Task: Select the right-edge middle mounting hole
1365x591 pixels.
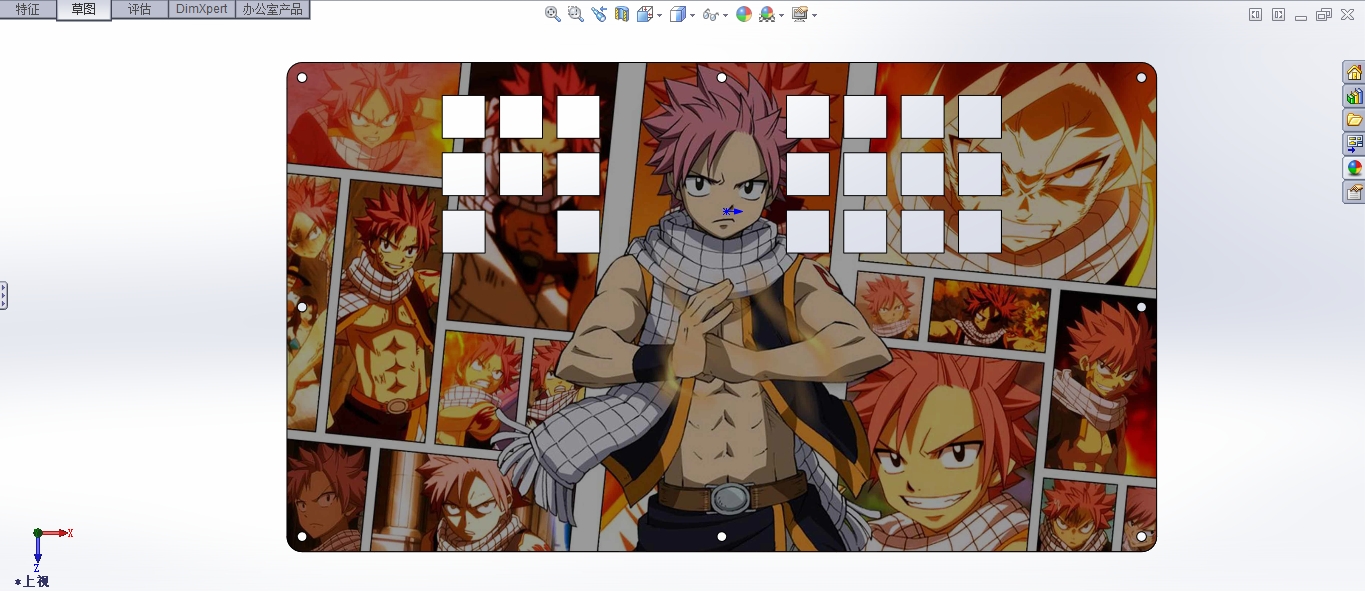Action: pyautogui.click(x=1141, y=307)
